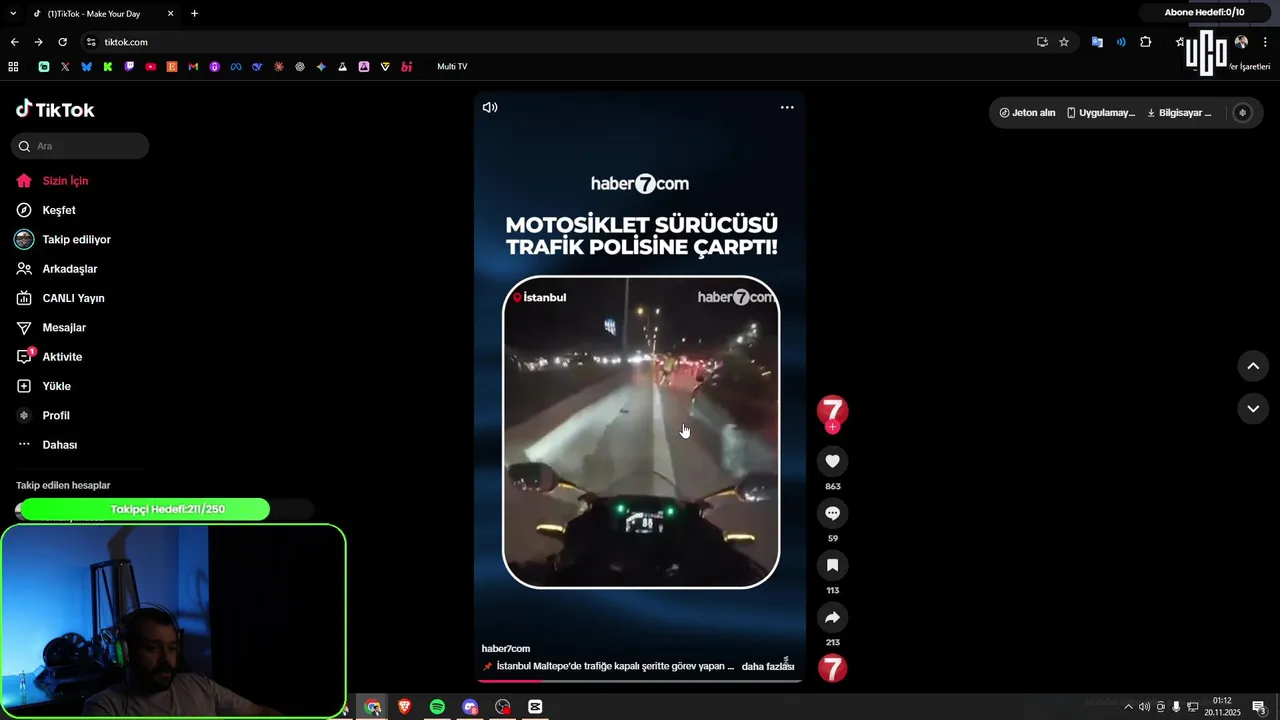
Task: Open a new browser tab
Action: pos(194,13)
